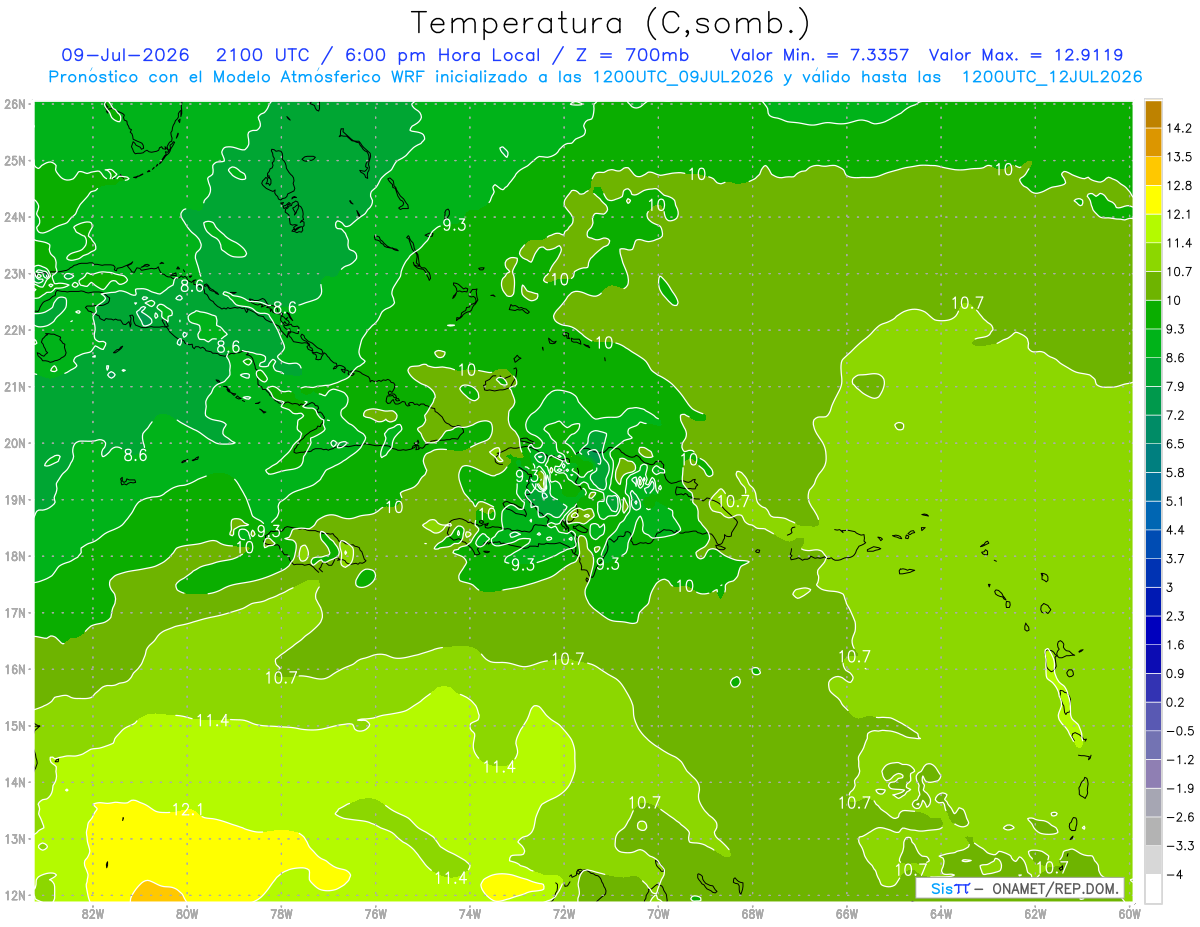
Task: Click the "6.5" colorbar label
Action: click(1175, 443)
